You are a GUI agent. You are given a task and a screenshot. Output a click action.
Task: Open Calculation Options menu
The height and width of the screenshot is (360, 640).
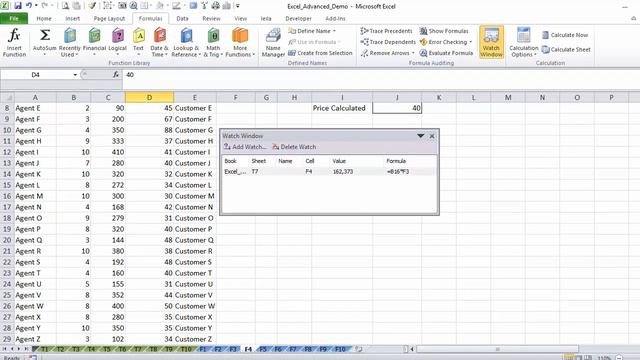tap(524, 42)
